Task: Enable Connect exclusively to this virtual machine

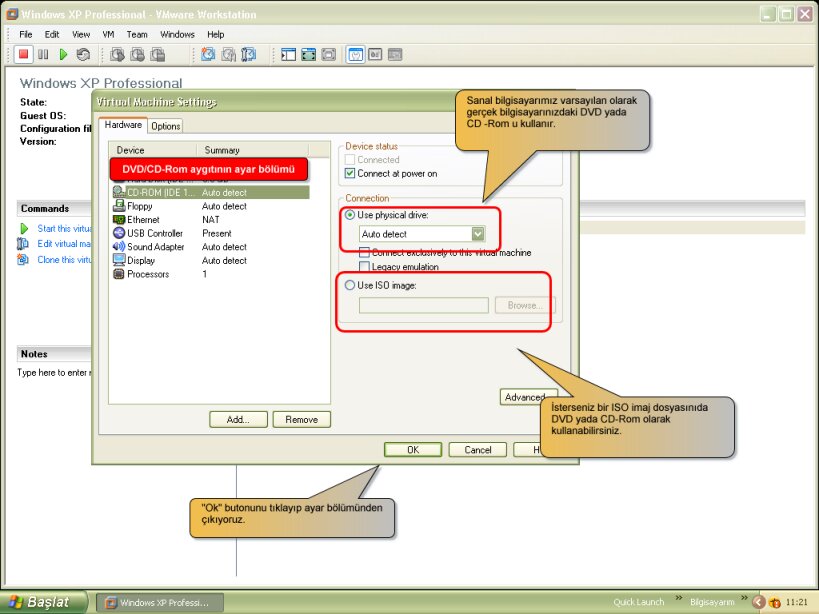Action: point(365,253)
